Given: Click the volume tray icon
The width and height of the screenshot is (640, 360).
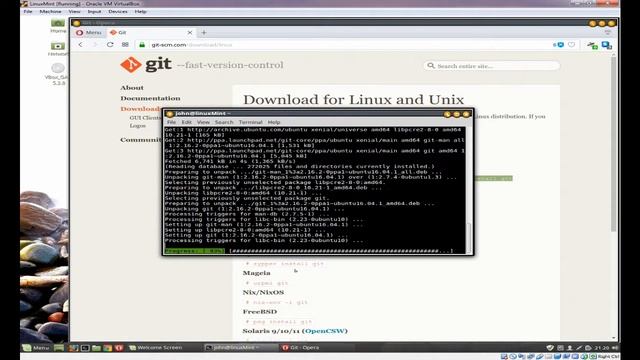Looking at the screenshot, I should coord(615,348).
